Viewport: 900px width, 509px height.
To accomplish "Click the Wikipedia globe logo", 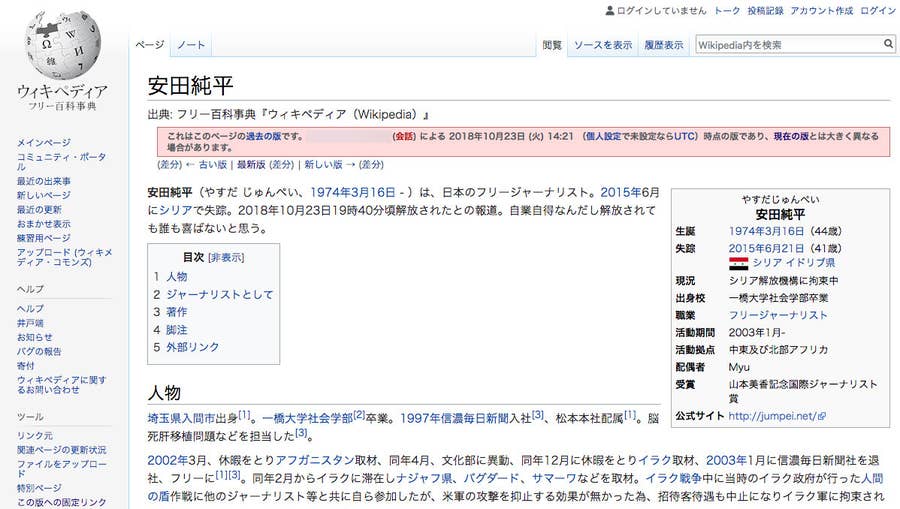I will (x=62, y=45).
